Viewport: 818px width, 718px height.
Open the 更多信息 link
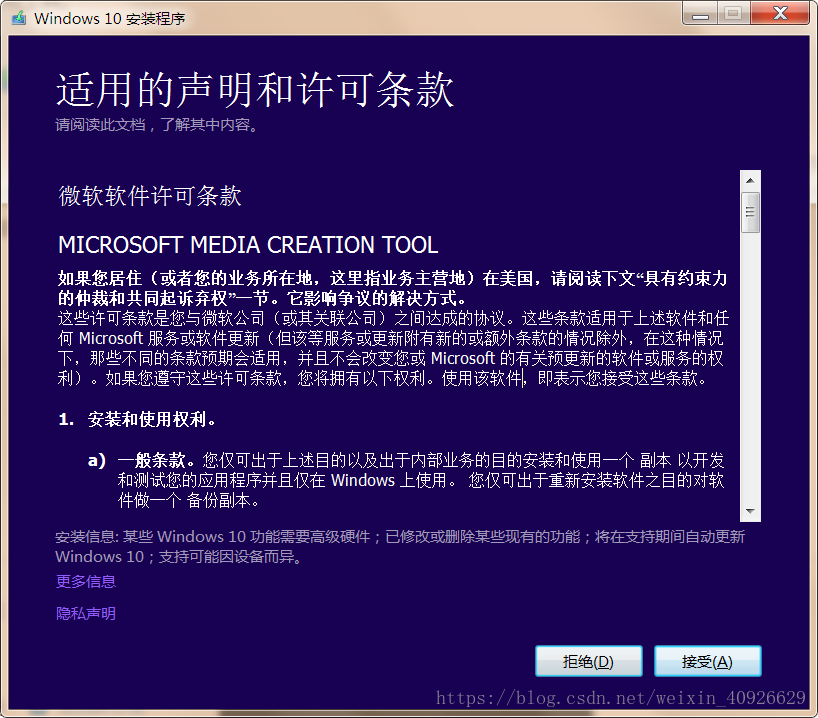pos(86,581)
